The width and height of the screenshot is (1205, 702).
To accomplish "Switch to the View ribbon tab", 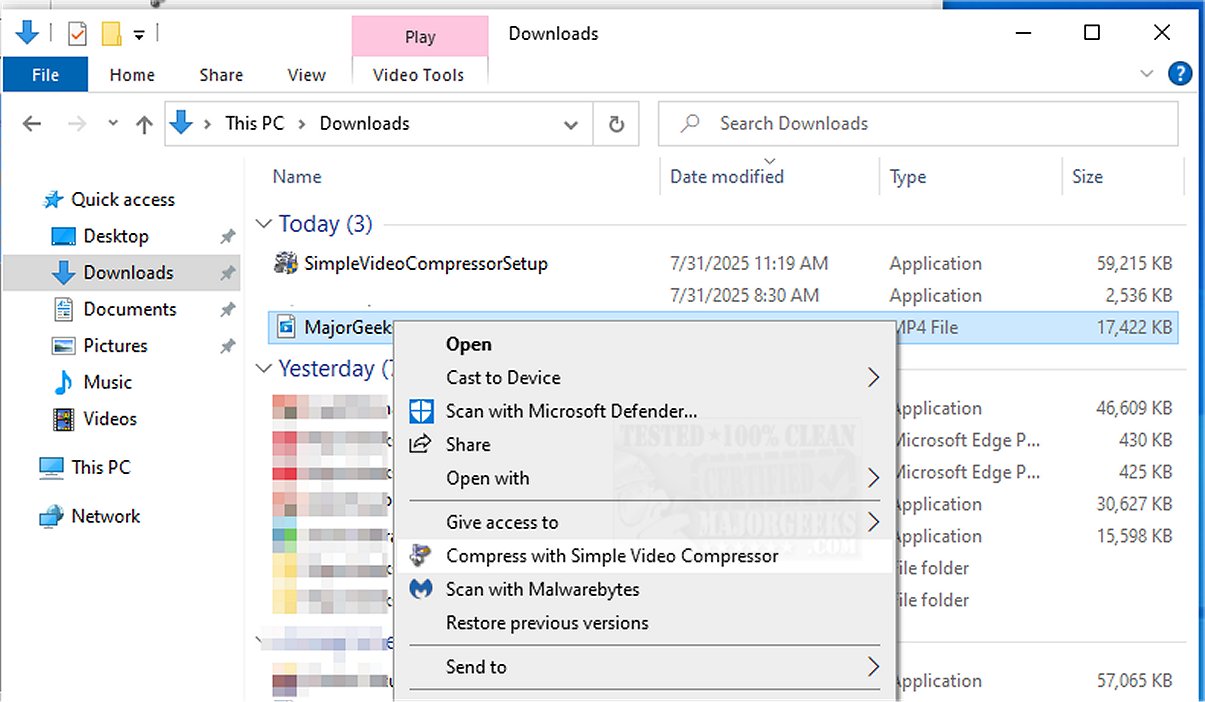I will pyautogui.click(x=306, y=75).
